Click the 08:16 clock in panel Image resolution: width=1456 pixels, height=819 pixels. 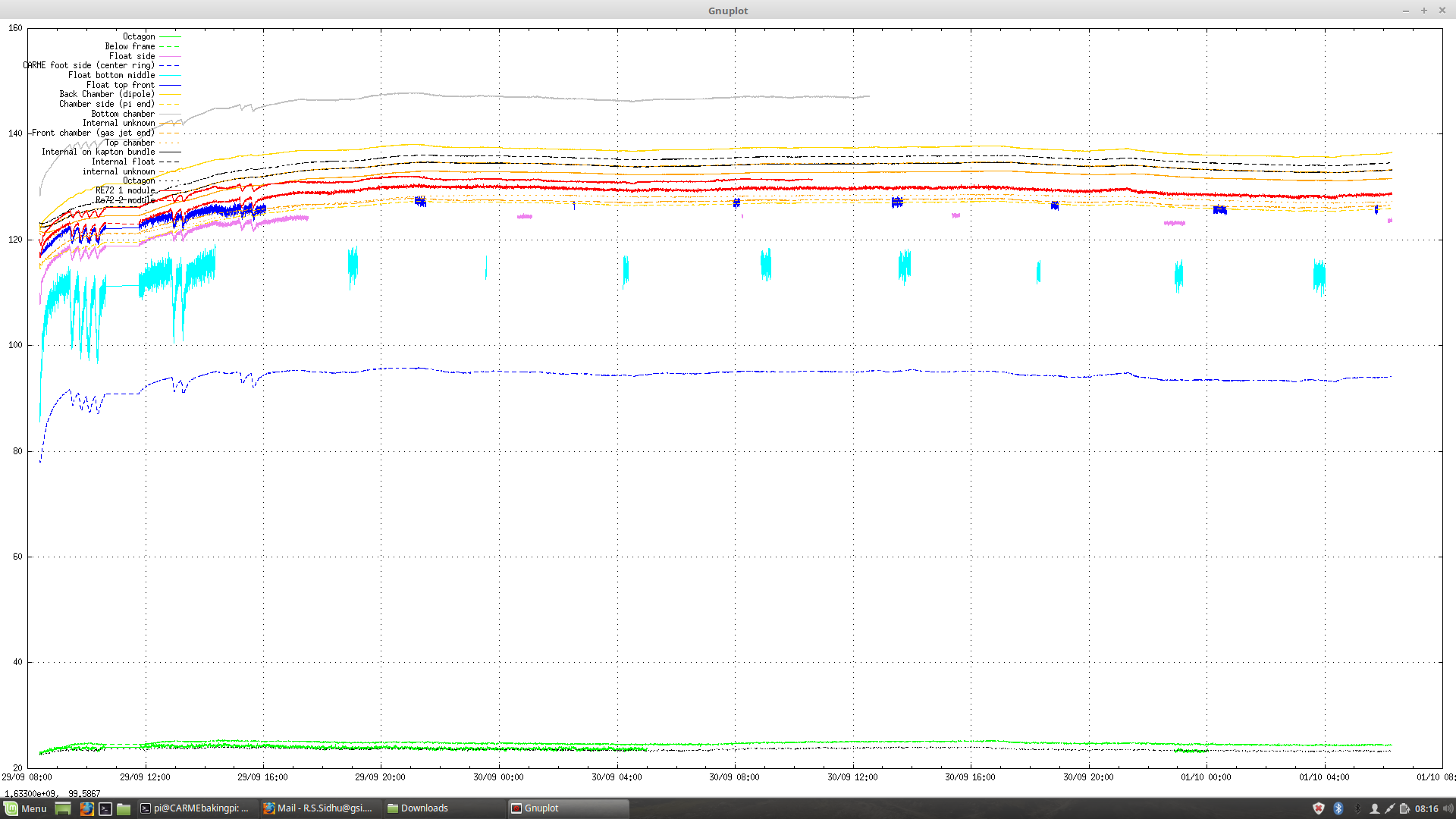1426,808
